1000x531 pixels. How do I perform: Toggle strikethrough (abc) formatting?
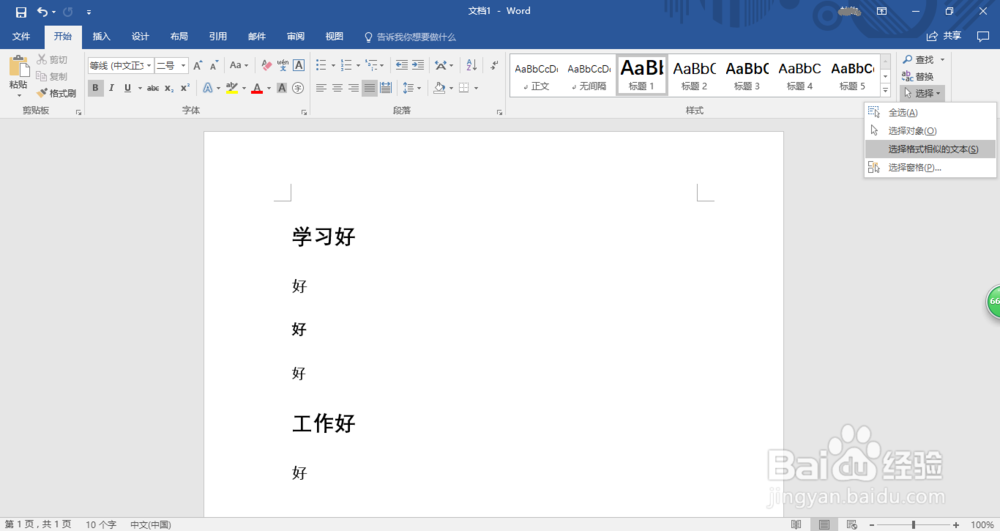(152, 88)
